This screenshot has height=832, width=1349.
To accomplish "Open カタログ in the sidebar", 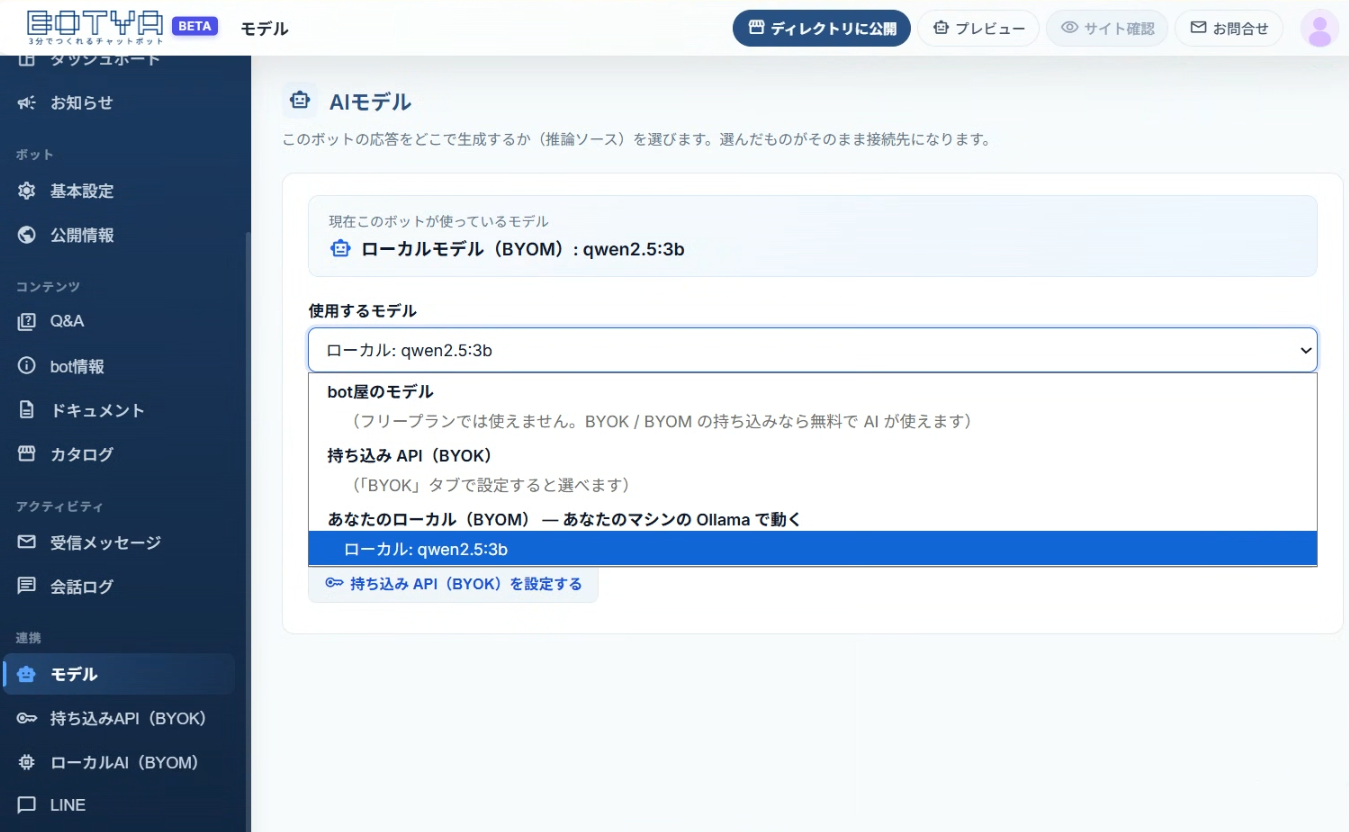I will point(118,454).
